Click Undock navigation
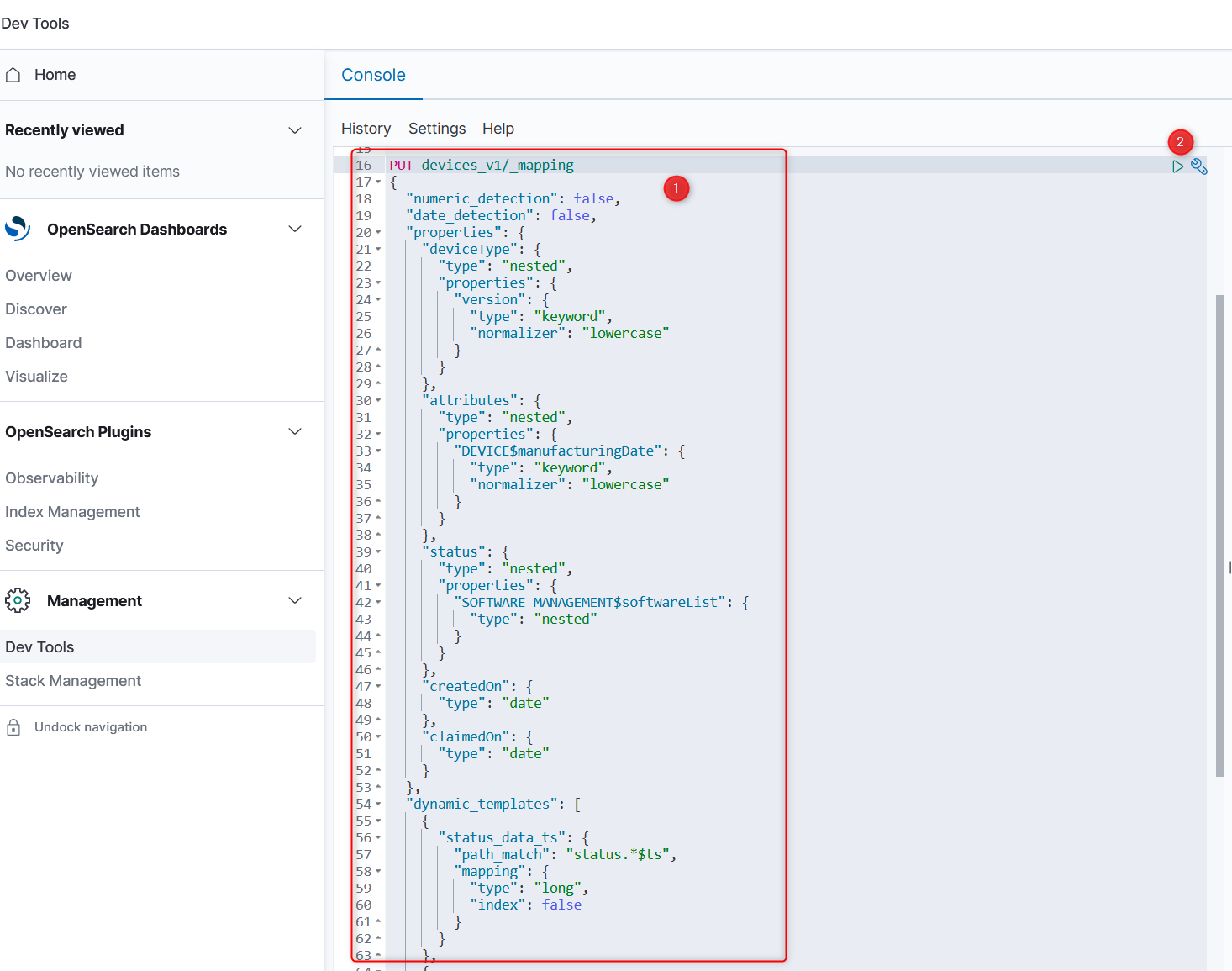Viewport: 1232px width, 971px height. 91,727
